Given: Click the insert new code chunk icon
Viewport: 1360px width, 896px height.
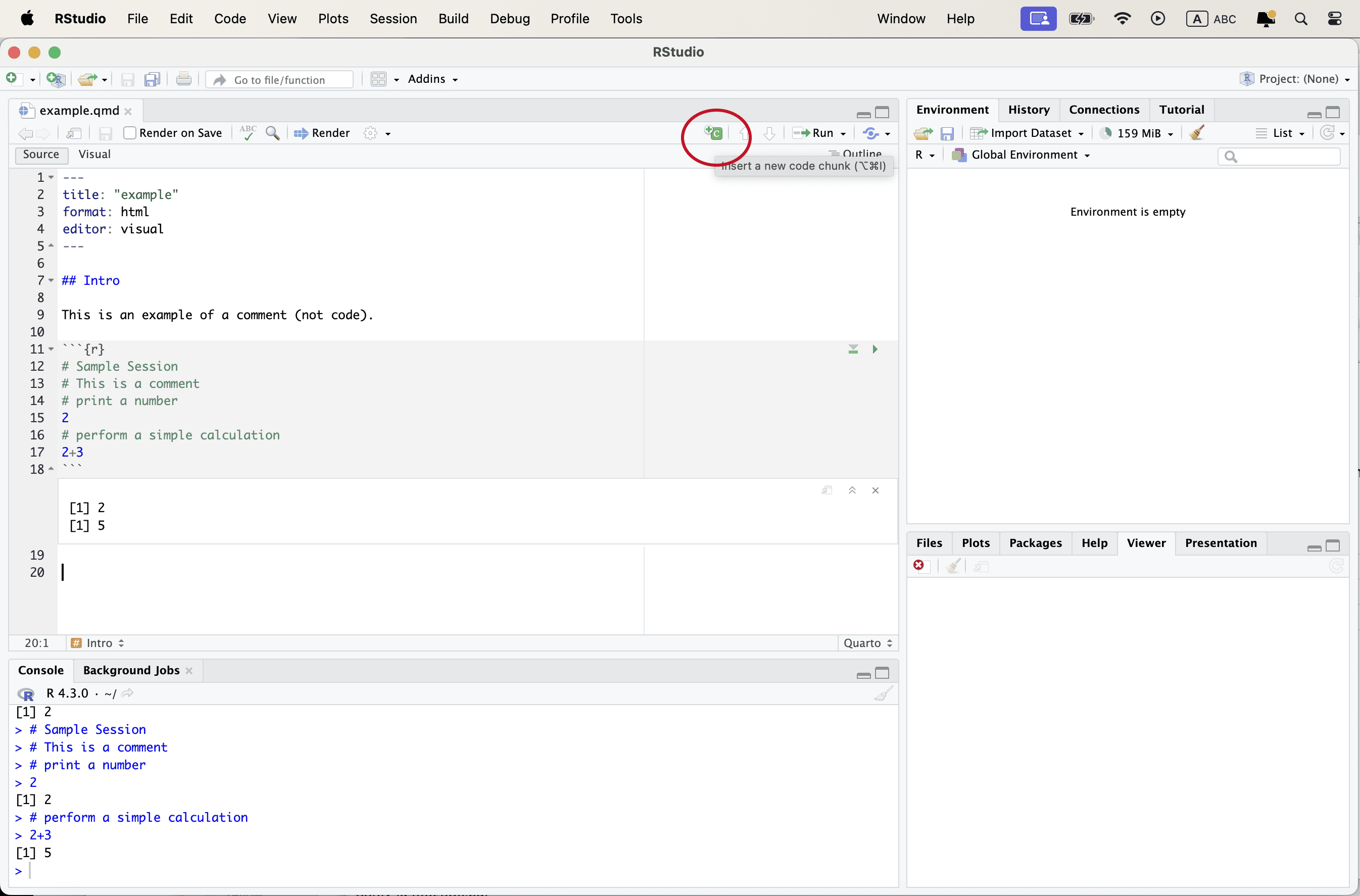Looking at the screenshot, I should (714, 133).
